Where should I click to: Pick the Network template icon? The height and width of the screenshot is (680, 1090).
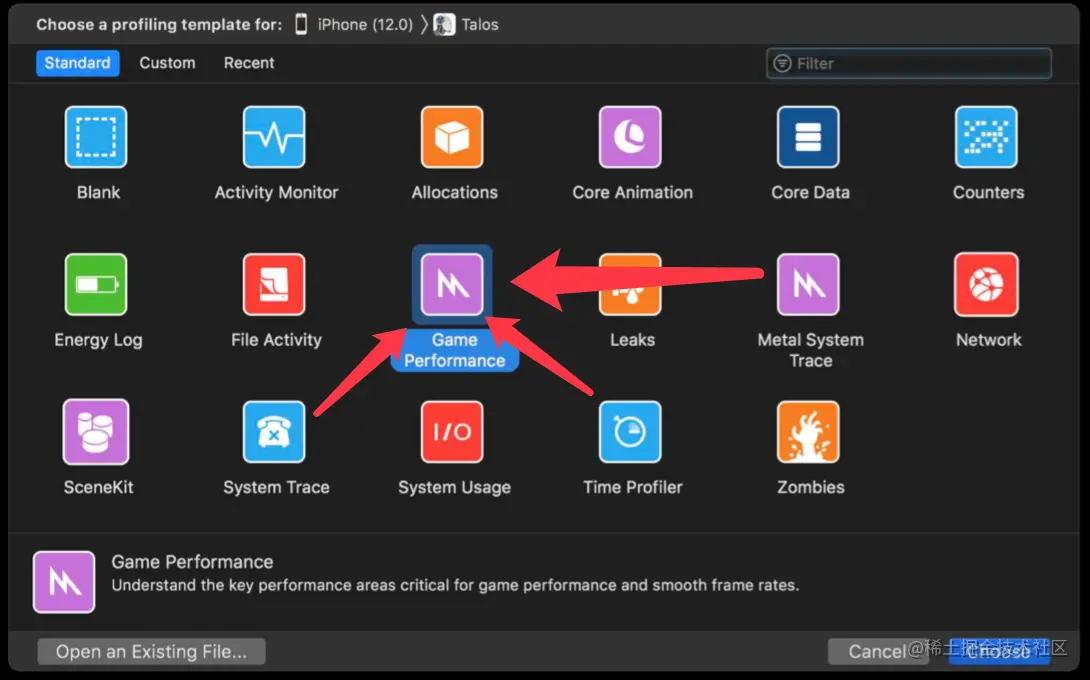(986, 284)
